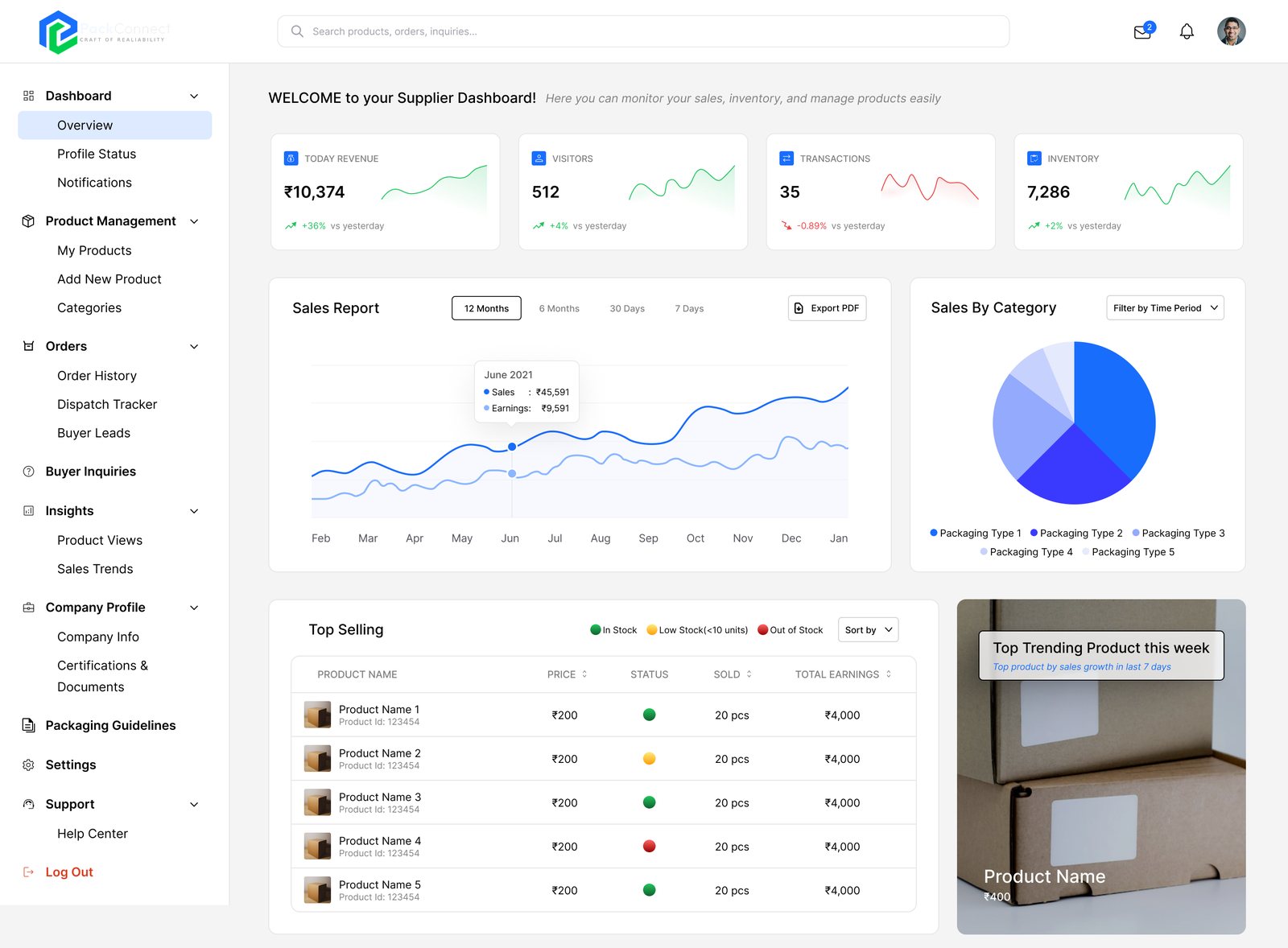Collapse the Company Profile chevron
1288x948 pixels.
click(x=194, y=608)
